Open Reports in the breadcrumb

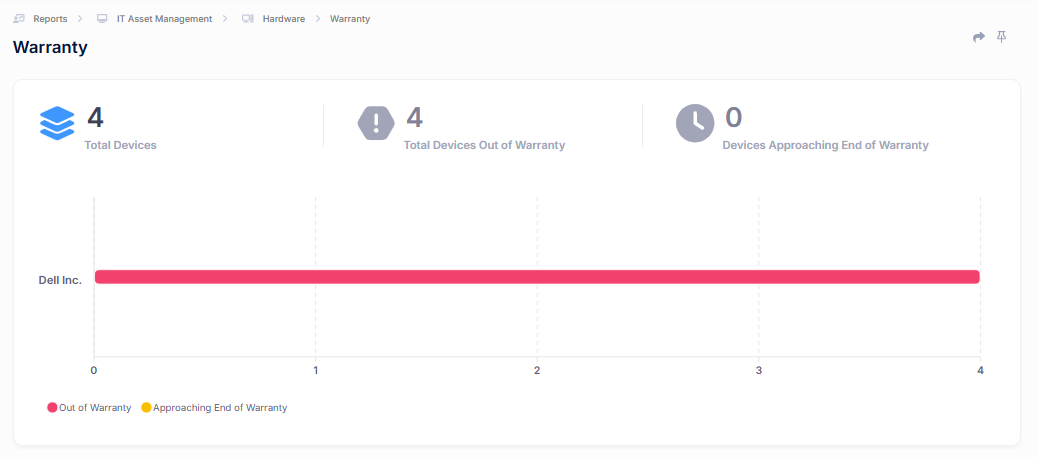[50, 19]
